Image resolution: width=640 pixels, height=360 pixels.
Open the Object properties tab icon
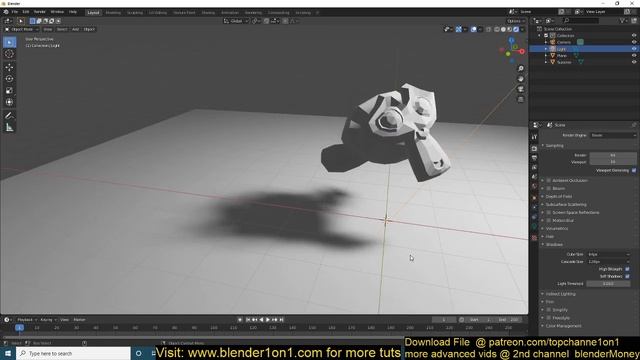point(534,198)
